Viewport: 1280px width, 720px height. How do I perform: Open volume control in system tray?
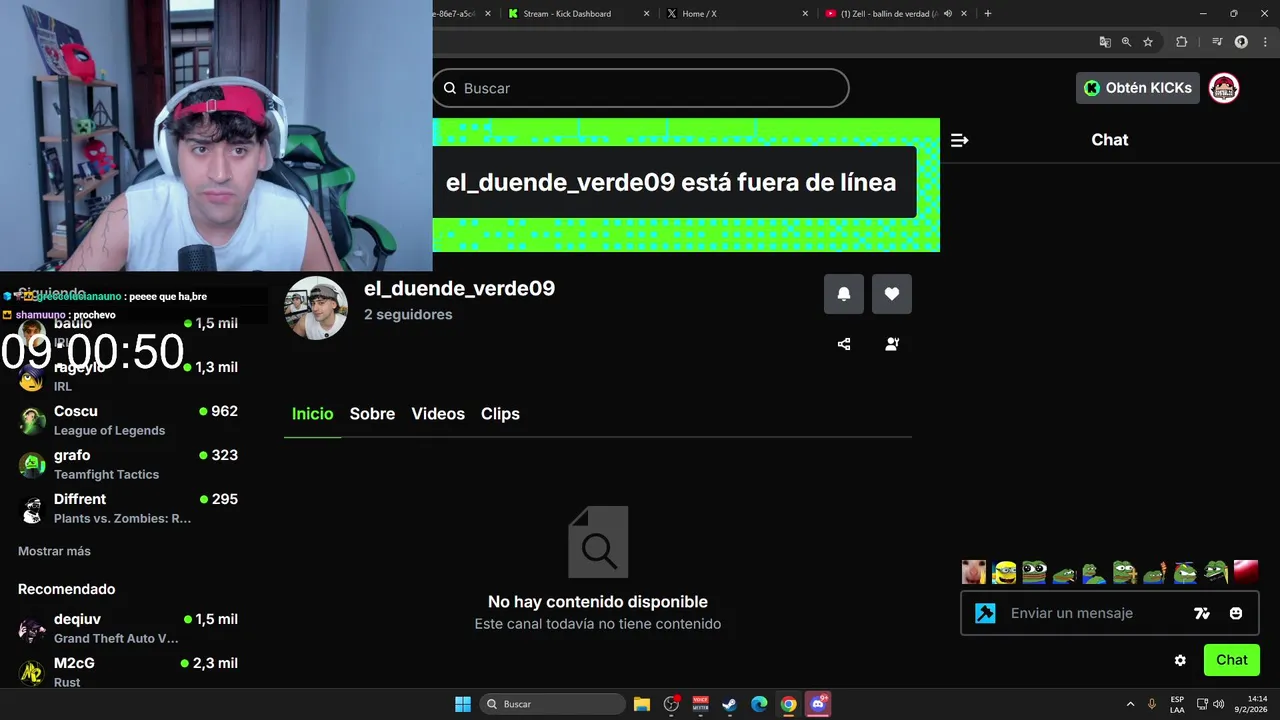point(1218,704)
